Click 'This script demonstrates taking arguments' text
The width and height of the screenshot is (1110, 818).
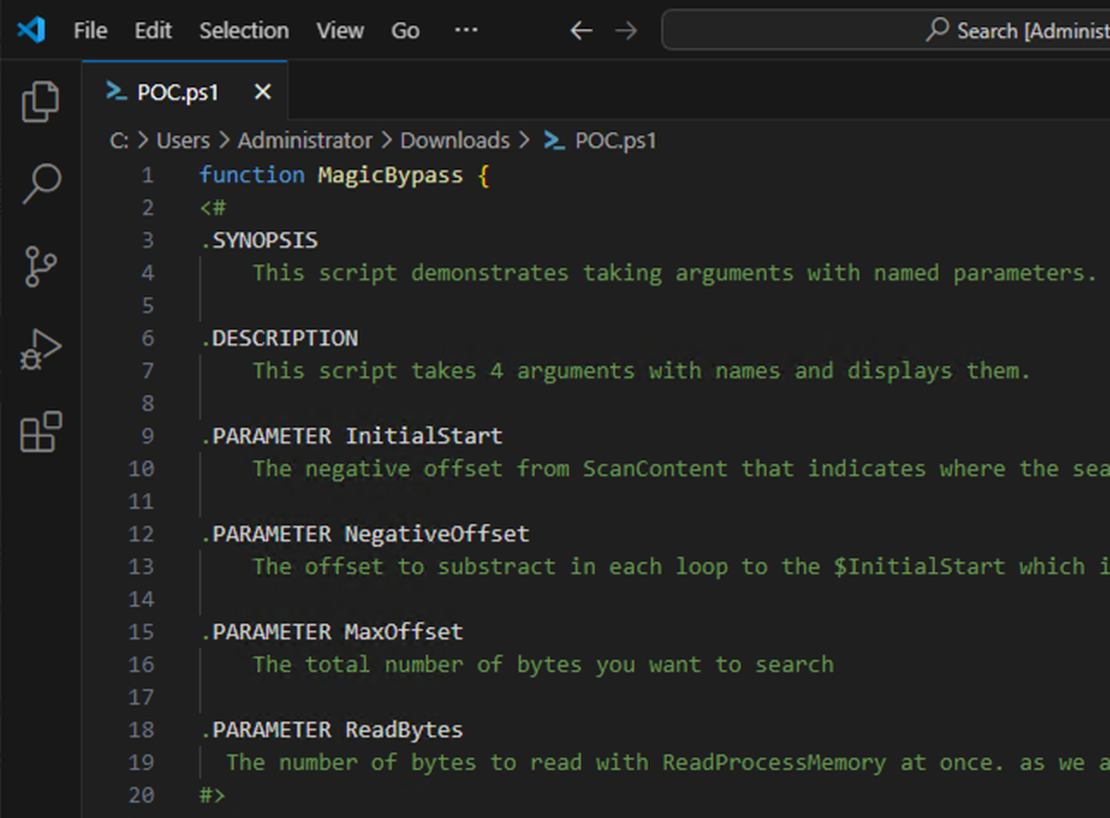523,273
